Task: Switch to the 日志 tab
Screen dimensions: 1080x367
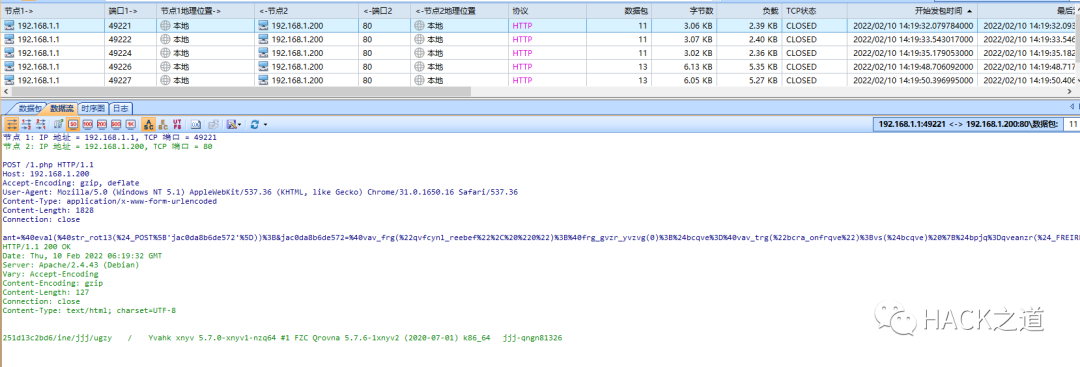Action: coord(121,108)
